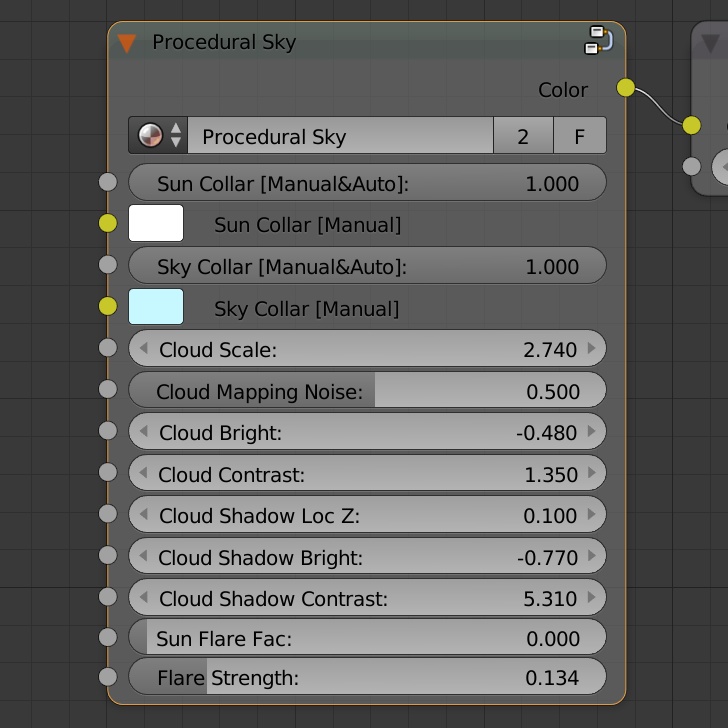728x728 pixels.
Task: Click the Procedural Sky name field
Action: click(340, 136)
